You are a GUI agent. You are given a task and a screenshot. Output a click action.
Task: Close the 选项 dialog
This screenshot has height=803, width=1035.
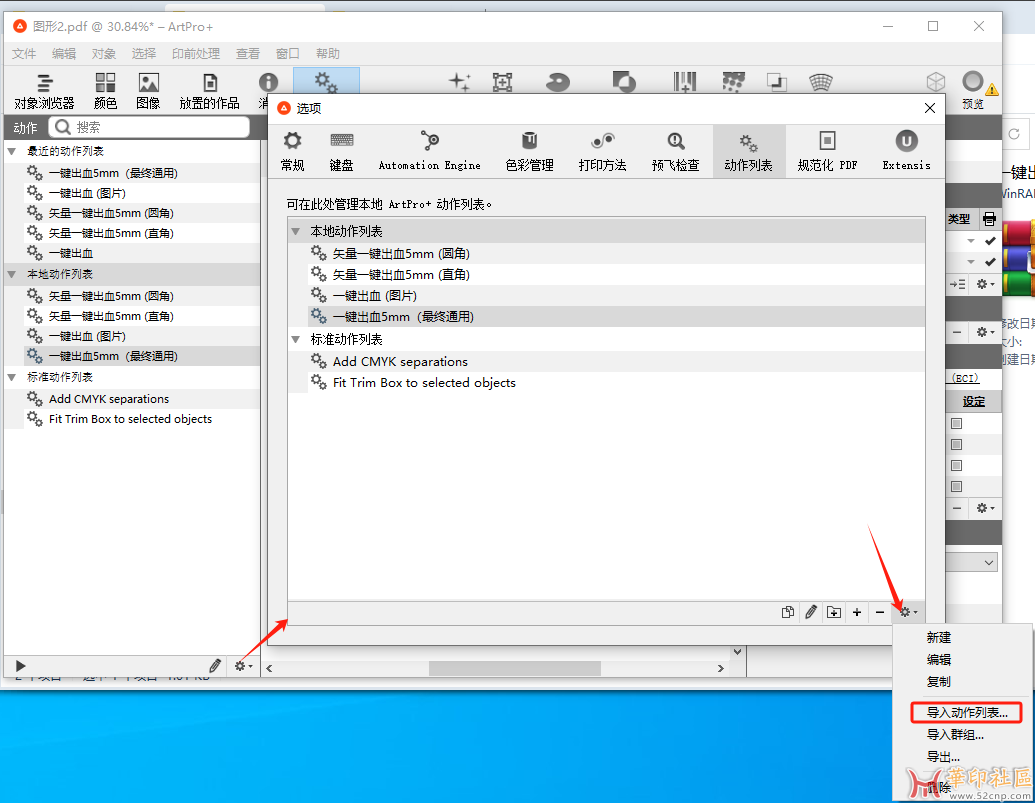pos(929,108)
